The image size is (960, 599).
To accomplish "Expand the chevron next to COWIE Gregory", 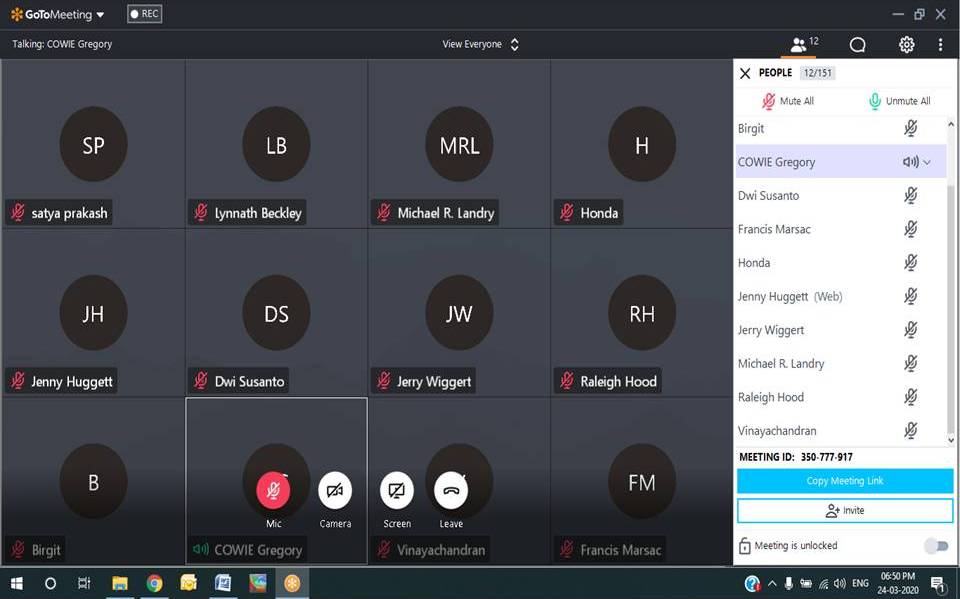I will pos(927,162).
